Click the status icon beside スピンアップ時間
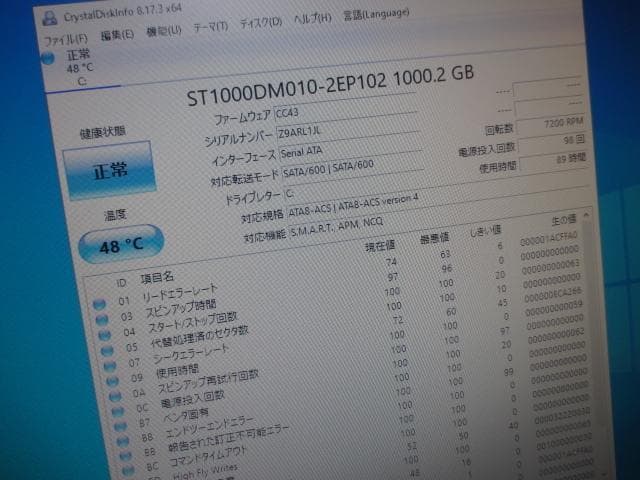Viewport: 640px width, 480px height. pos(100,318)
